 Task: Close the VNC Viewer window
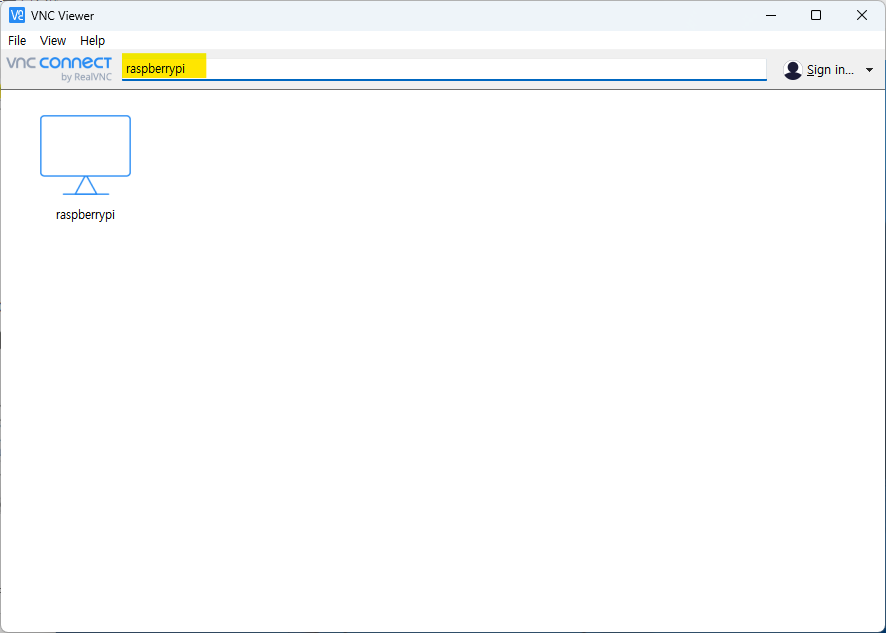click(862, 15)
